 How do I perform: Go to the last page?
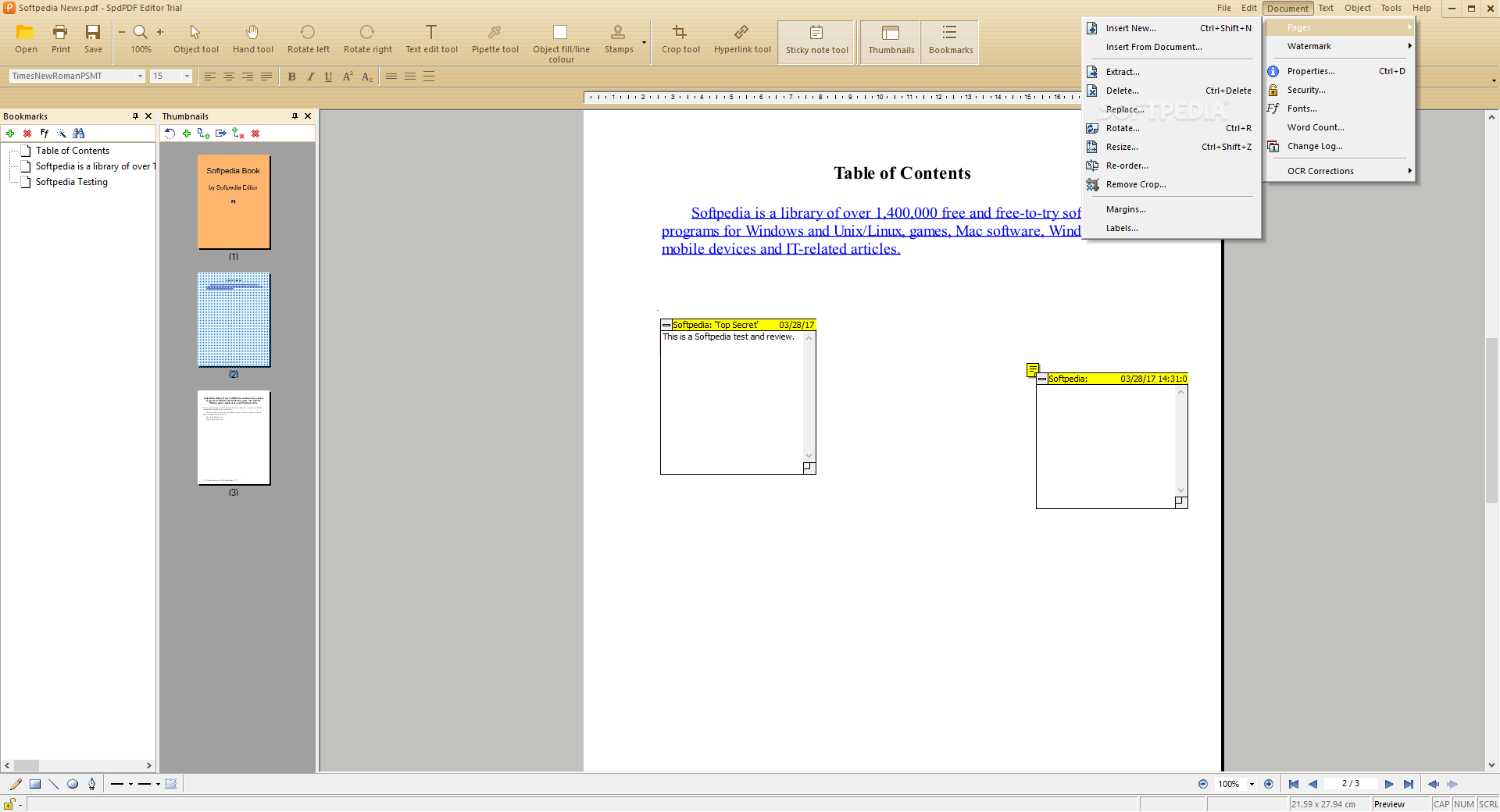point(1408,784)
